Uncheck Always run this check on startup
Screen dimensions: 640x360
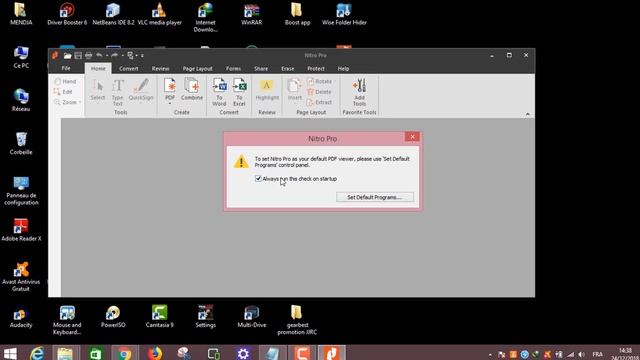point(258,179)
